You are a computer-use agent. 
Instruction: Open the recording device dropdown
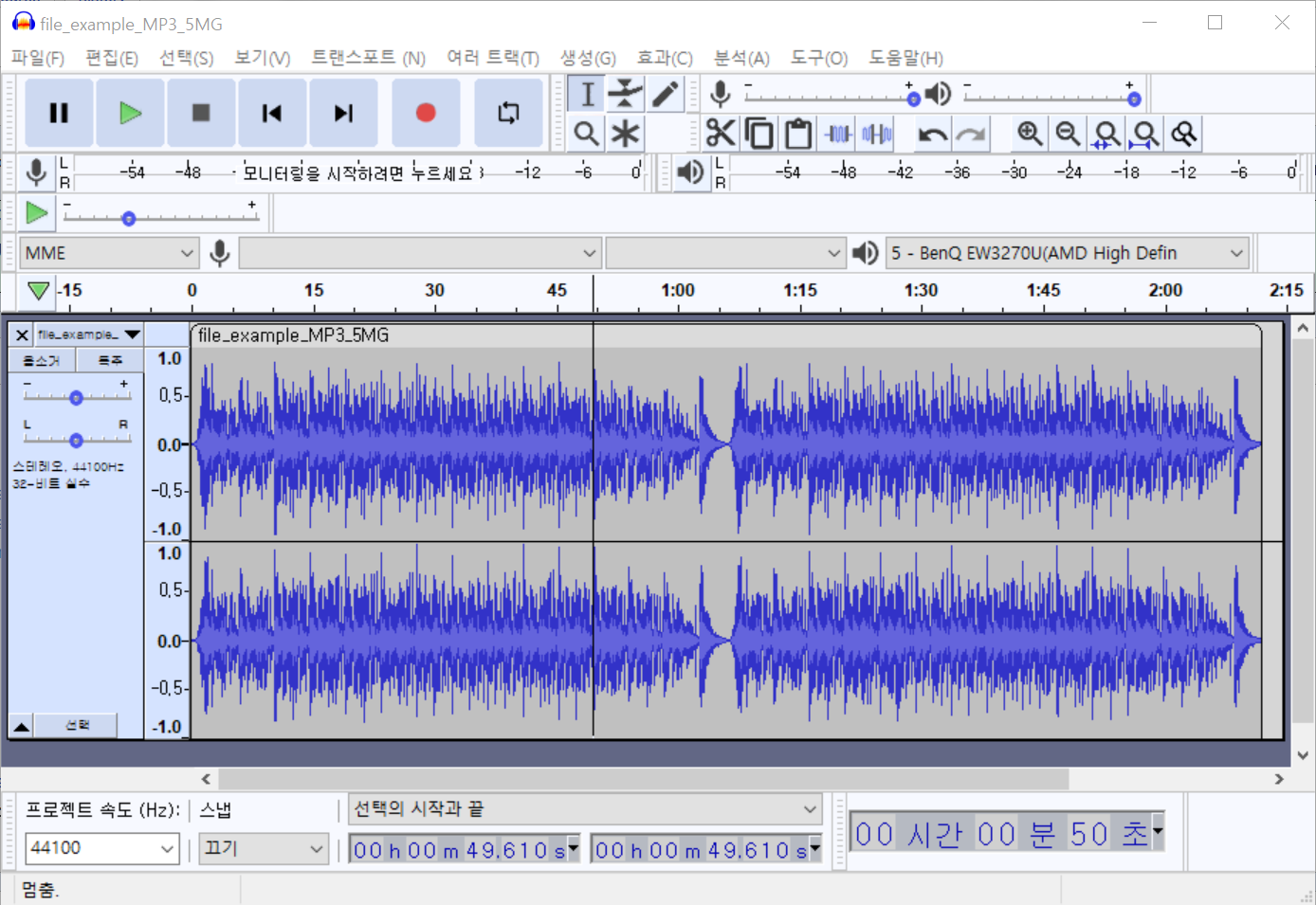(420, 253)
